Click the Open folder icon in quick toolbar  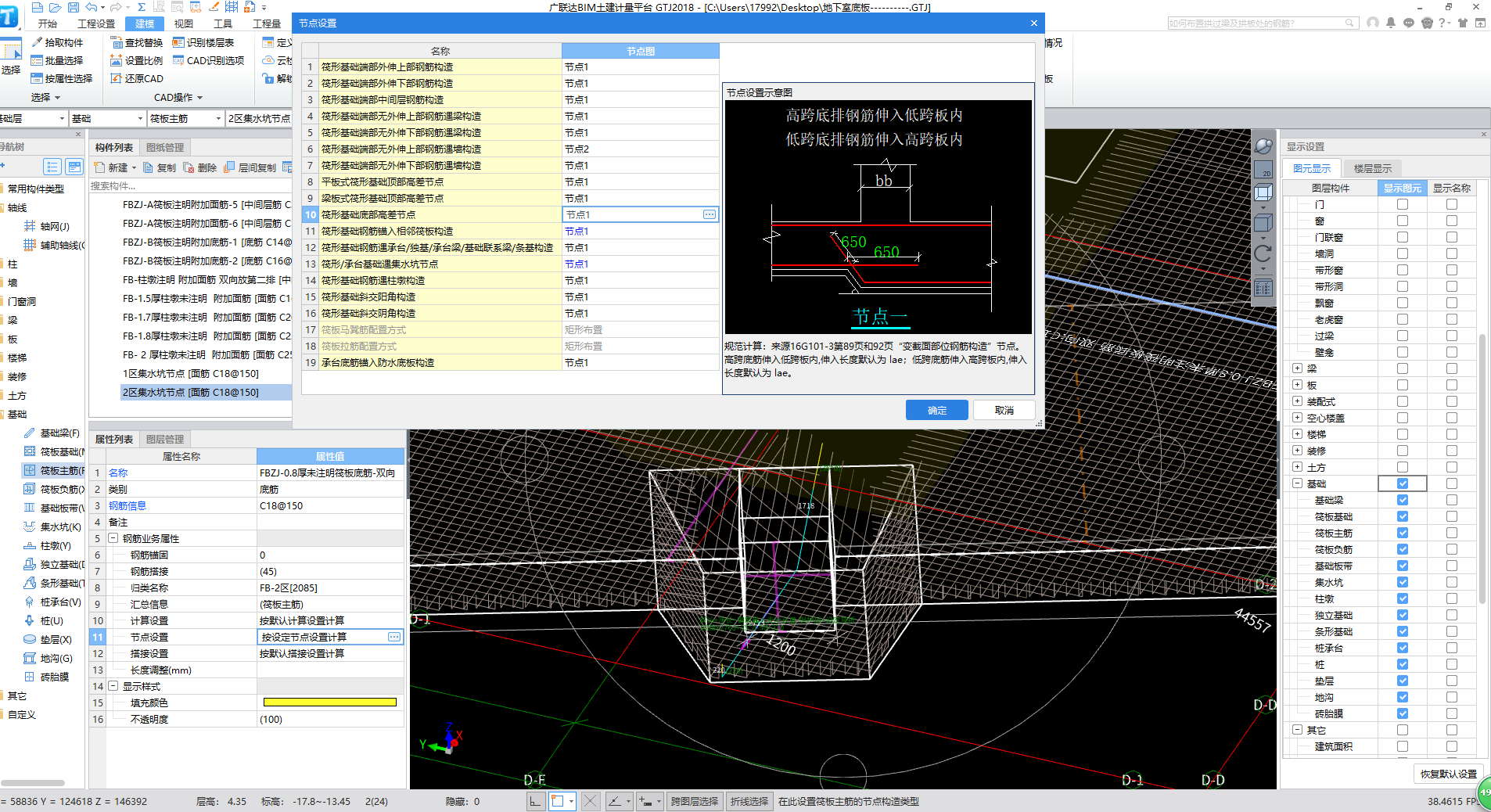tap(56, 7)
